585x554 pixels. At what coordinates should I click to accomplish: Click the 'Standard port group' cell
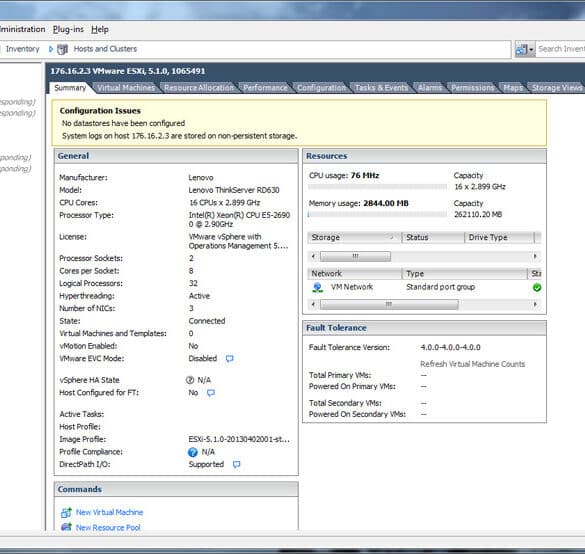point(441,287)
